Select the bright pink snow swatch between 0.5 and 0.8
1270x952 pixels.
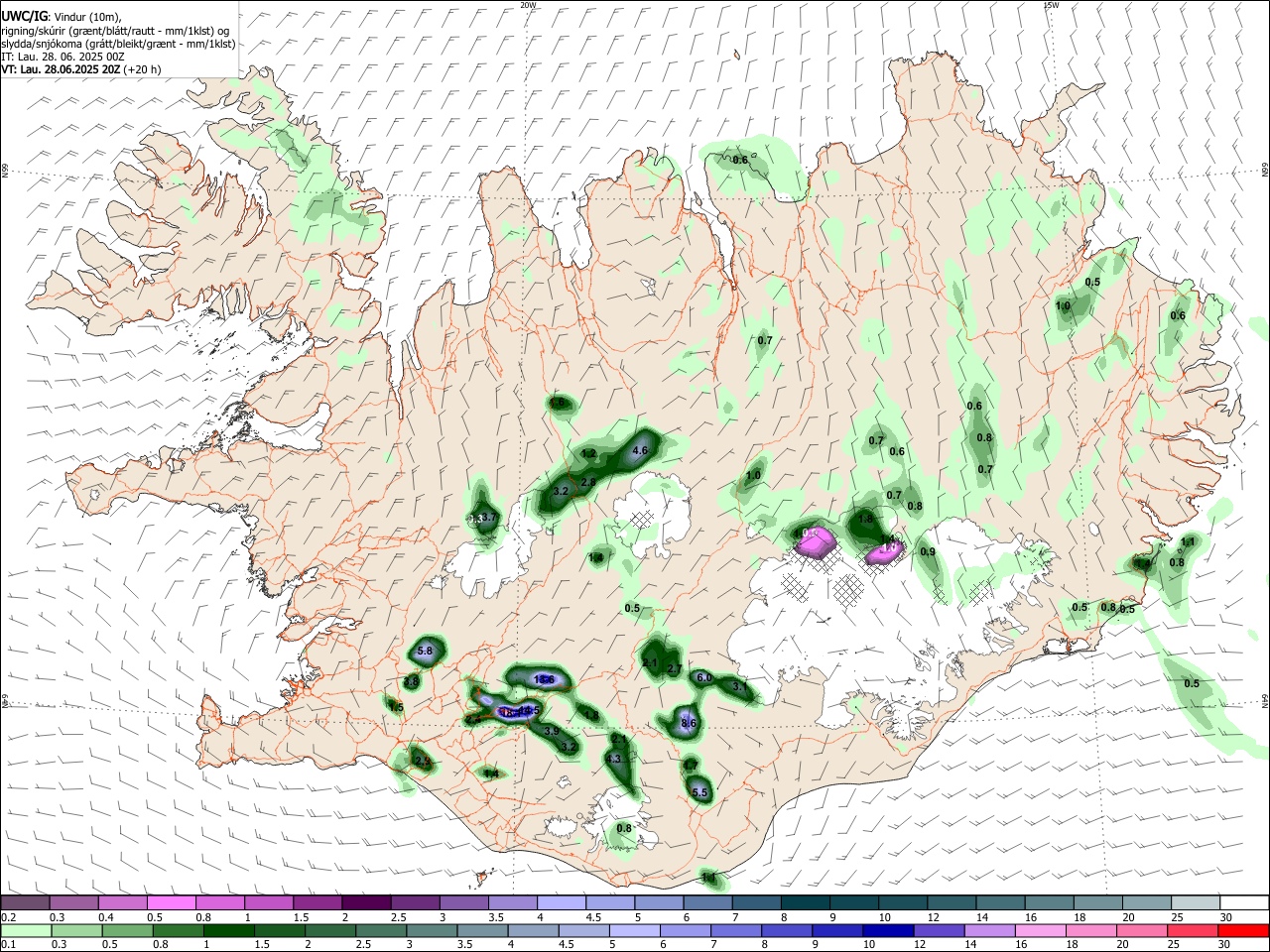tap(172, 902)
